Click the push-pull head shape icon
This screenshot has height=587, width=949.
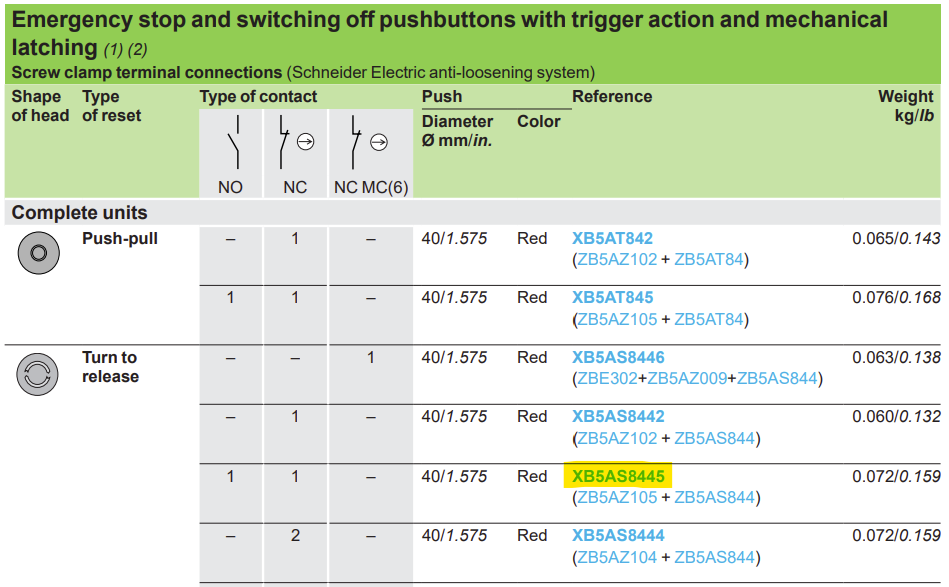click(x=39, y=253)
